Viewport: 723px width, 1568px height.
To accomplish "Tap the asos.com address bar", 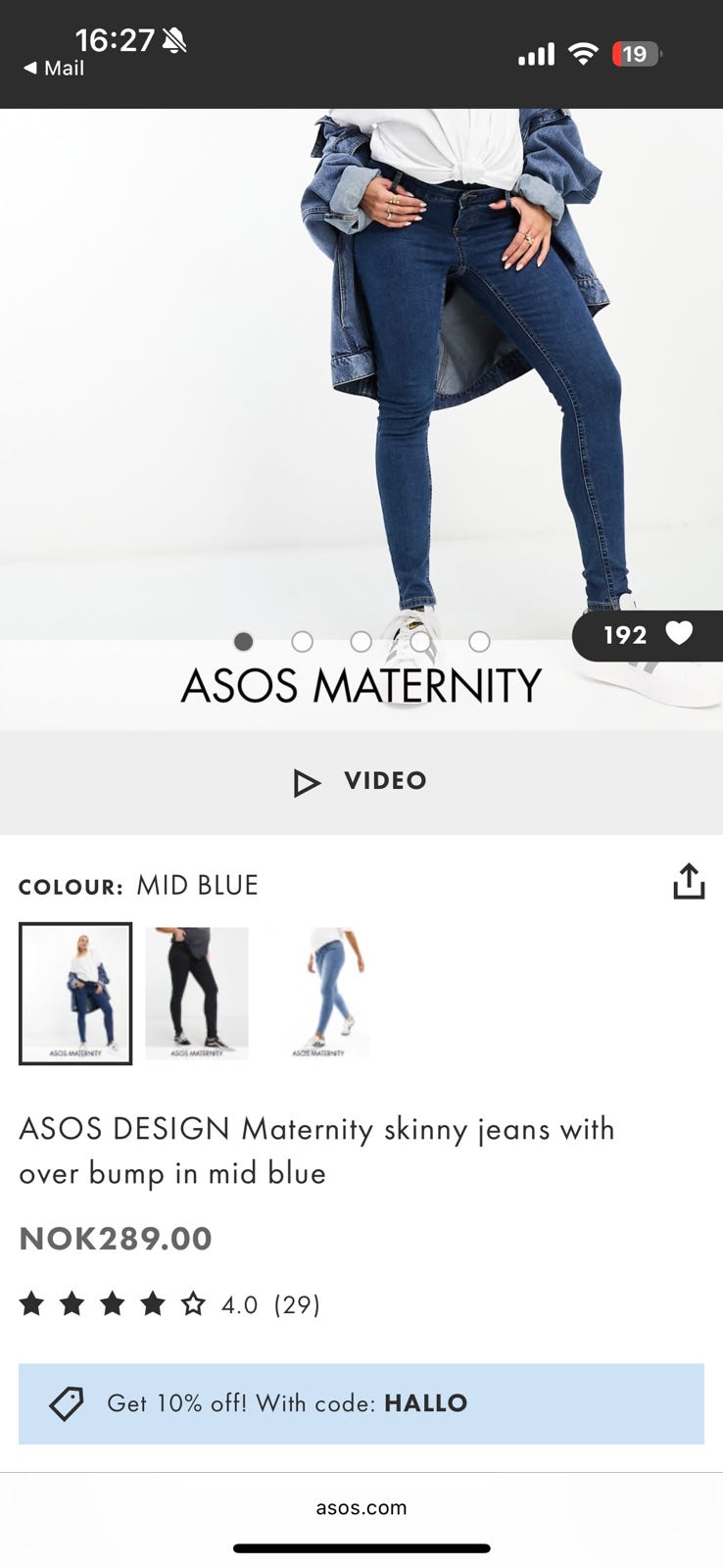I will coord(361,1507).
